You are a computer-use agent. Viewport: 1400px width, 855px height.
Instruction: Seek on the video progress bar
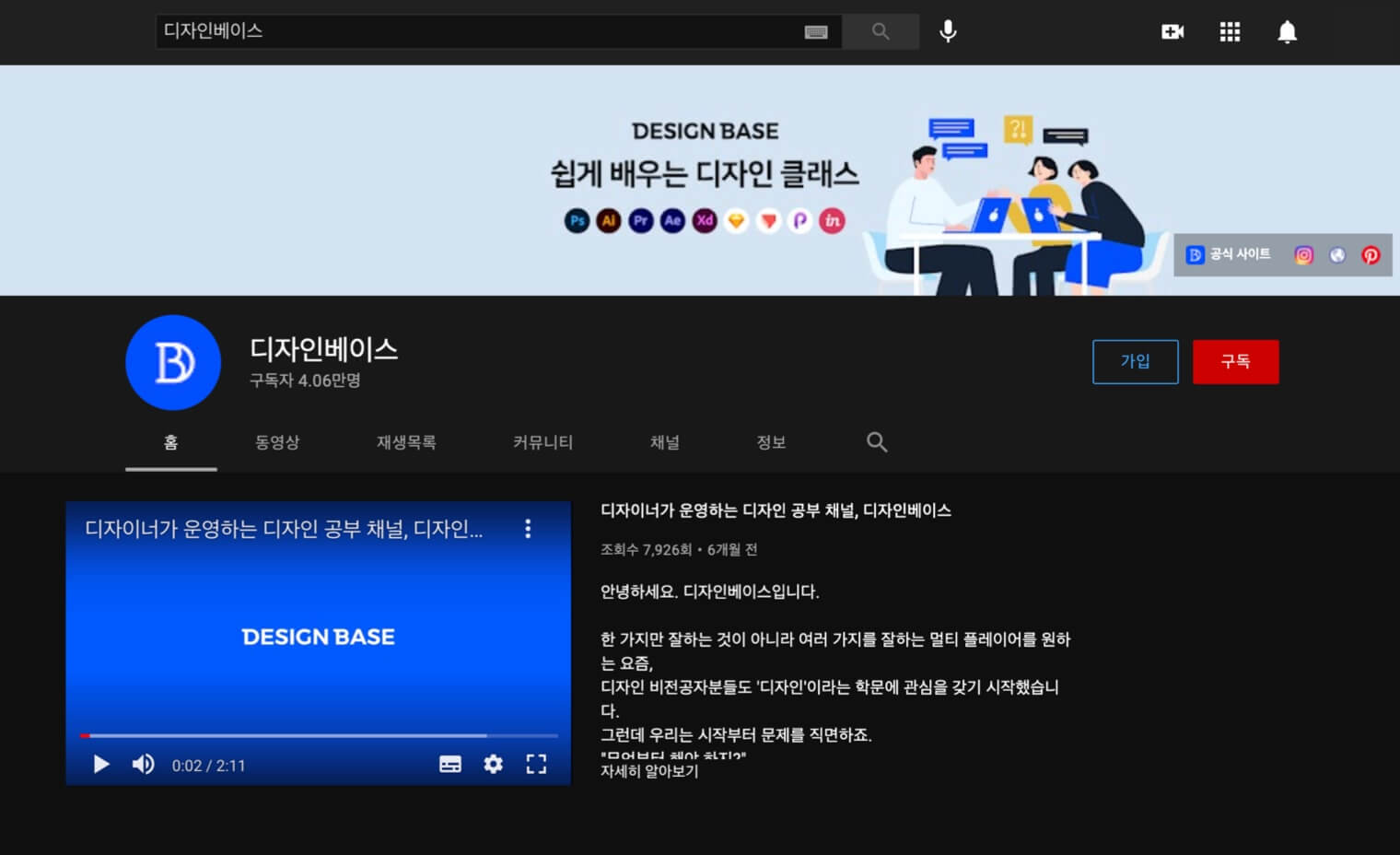(x=319, y=735)
